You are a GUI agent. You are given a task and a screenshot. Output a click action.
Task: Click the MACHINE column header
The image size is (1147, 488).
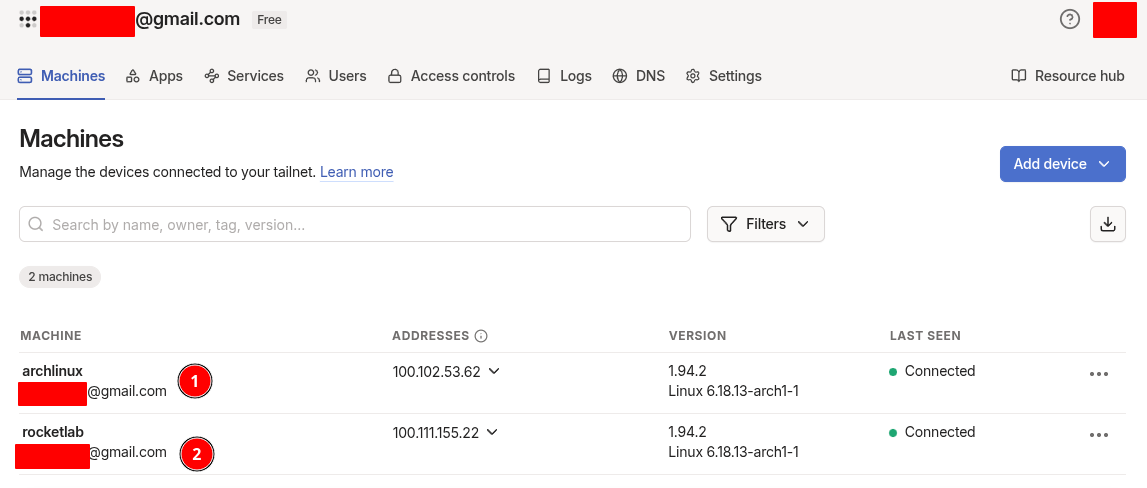pyautogui.click(x=50, y=336)
